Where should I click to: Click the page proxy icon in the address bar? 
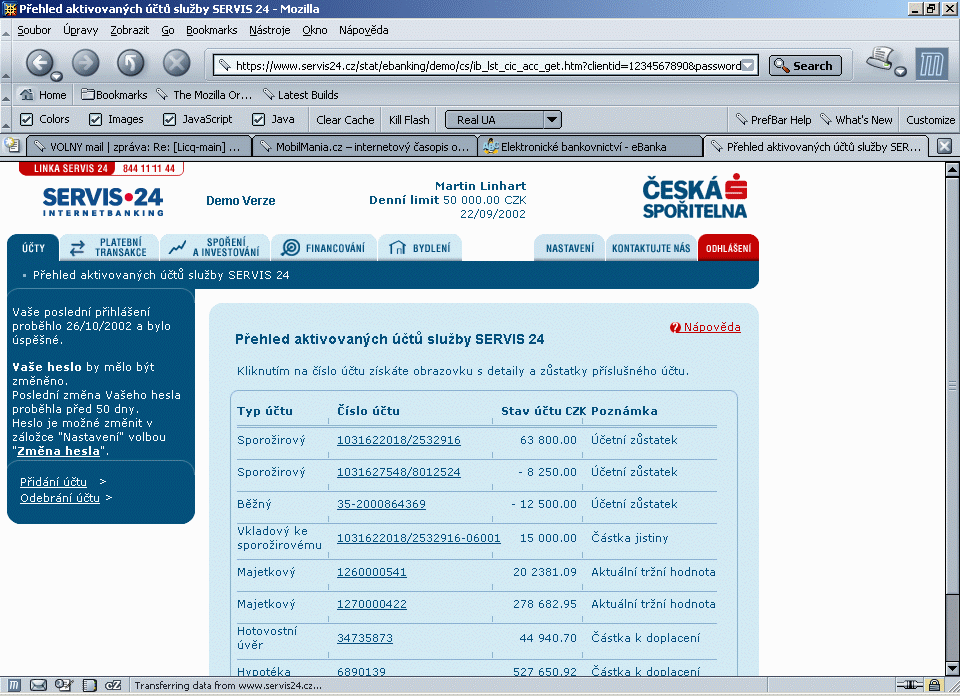pos(225,65)
